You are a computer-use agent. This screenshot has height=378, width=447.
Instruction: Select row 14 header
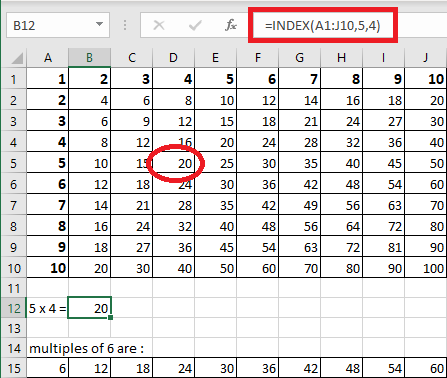(14, 348)
